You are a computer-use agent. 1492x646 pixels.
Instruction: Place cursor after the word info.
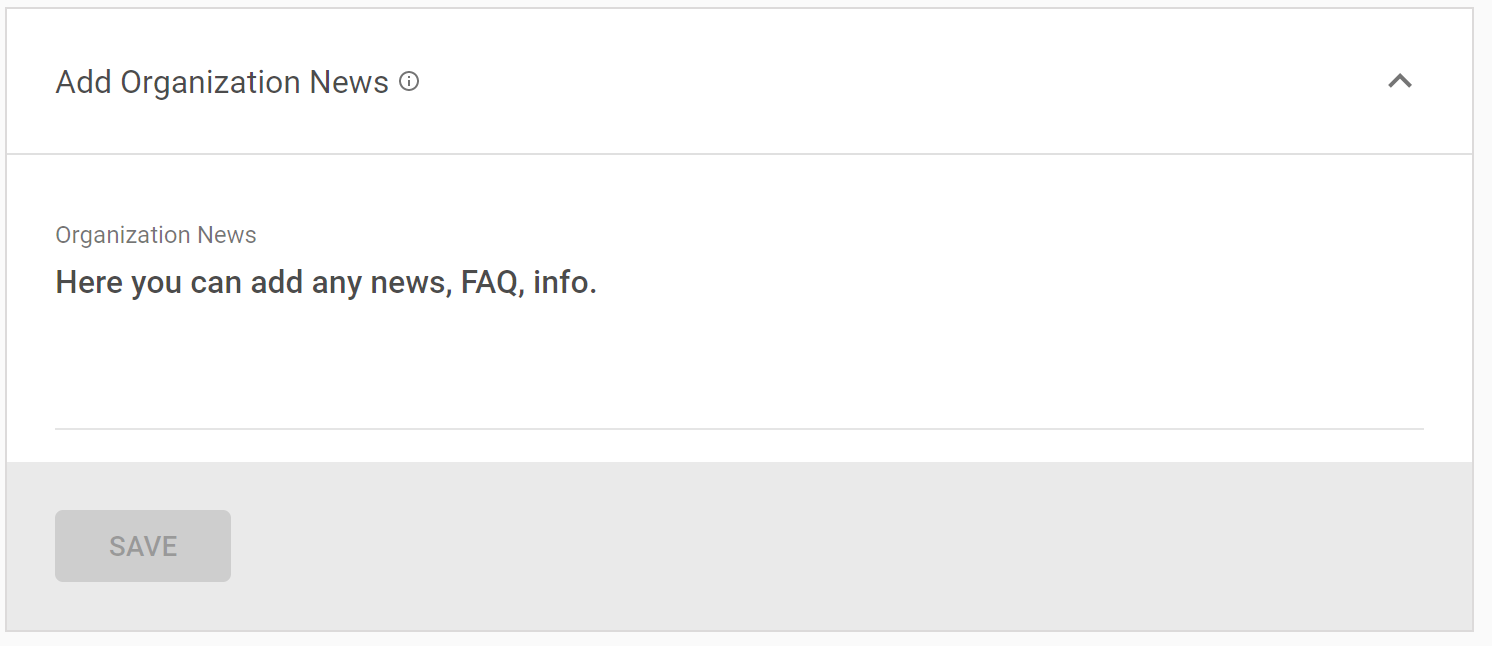(598, 283)
